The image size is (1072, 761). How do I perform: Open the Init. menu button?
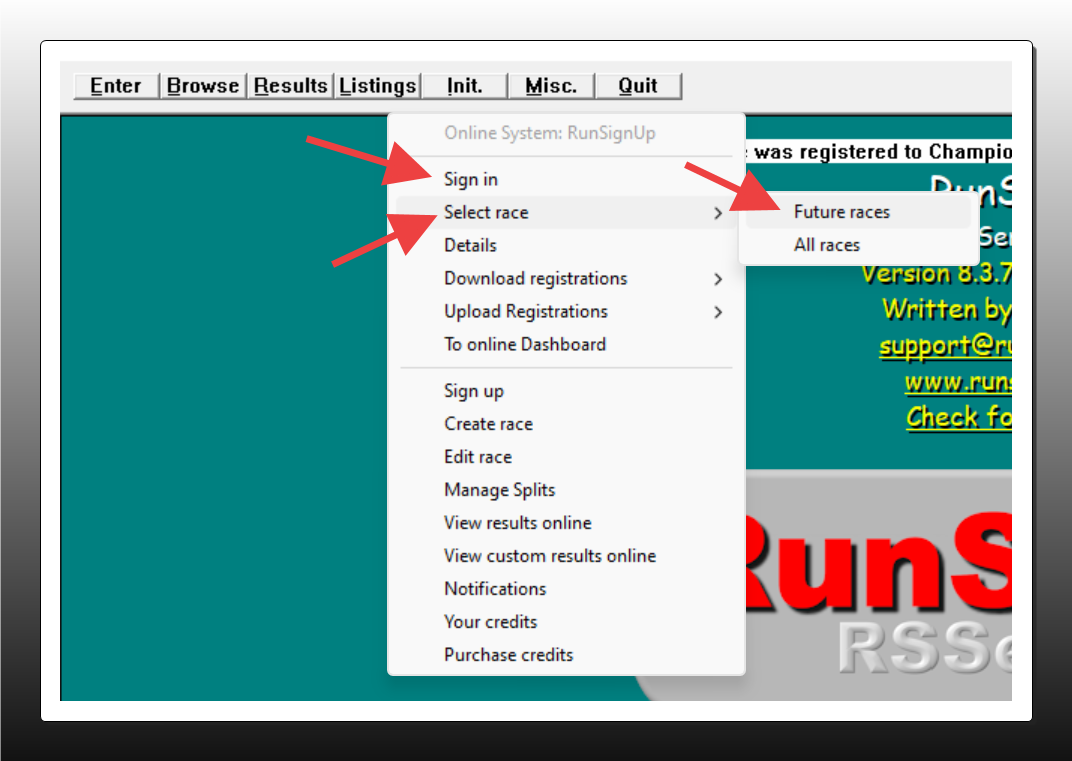tap(465, 86)
